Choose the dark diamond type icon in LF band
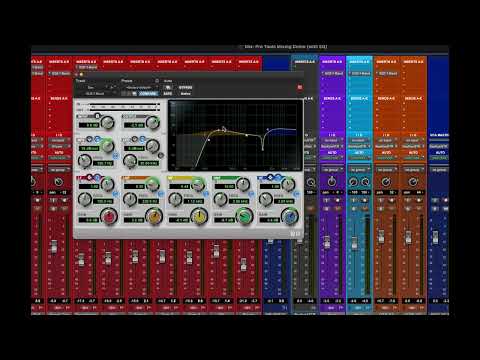The image size is (480, 360). tap(90, 177)
